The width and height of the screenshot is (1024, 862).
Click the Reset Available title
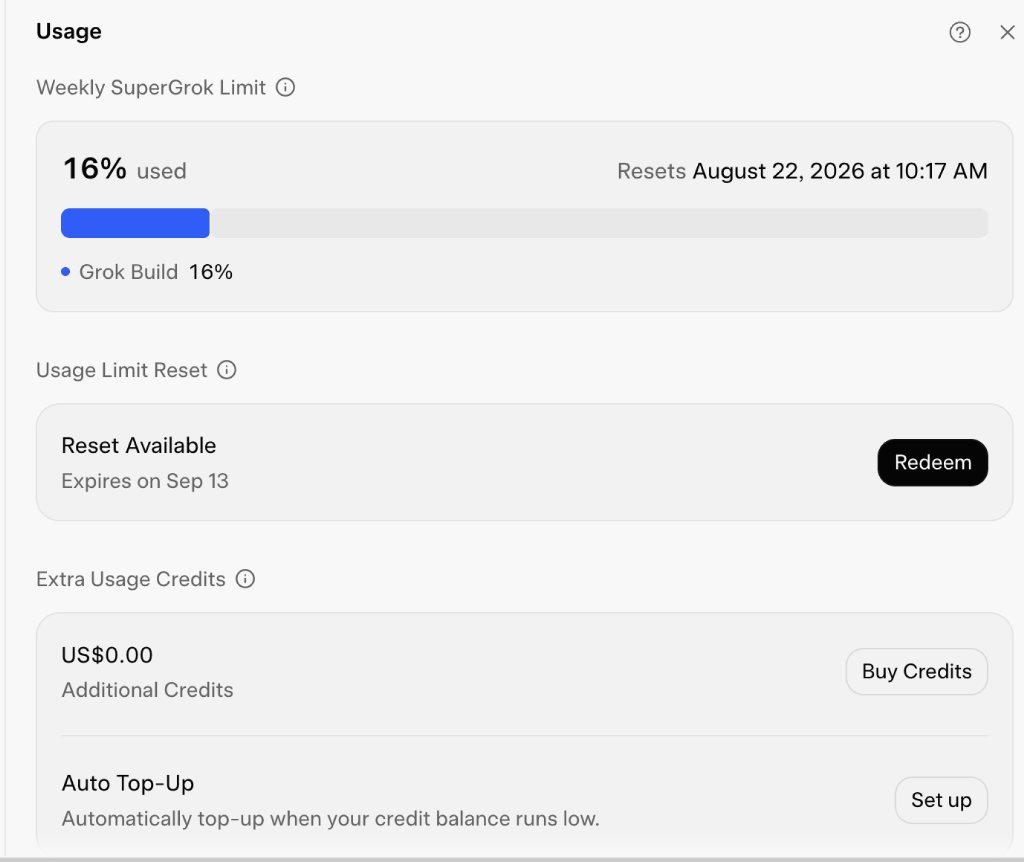point(138,445)
